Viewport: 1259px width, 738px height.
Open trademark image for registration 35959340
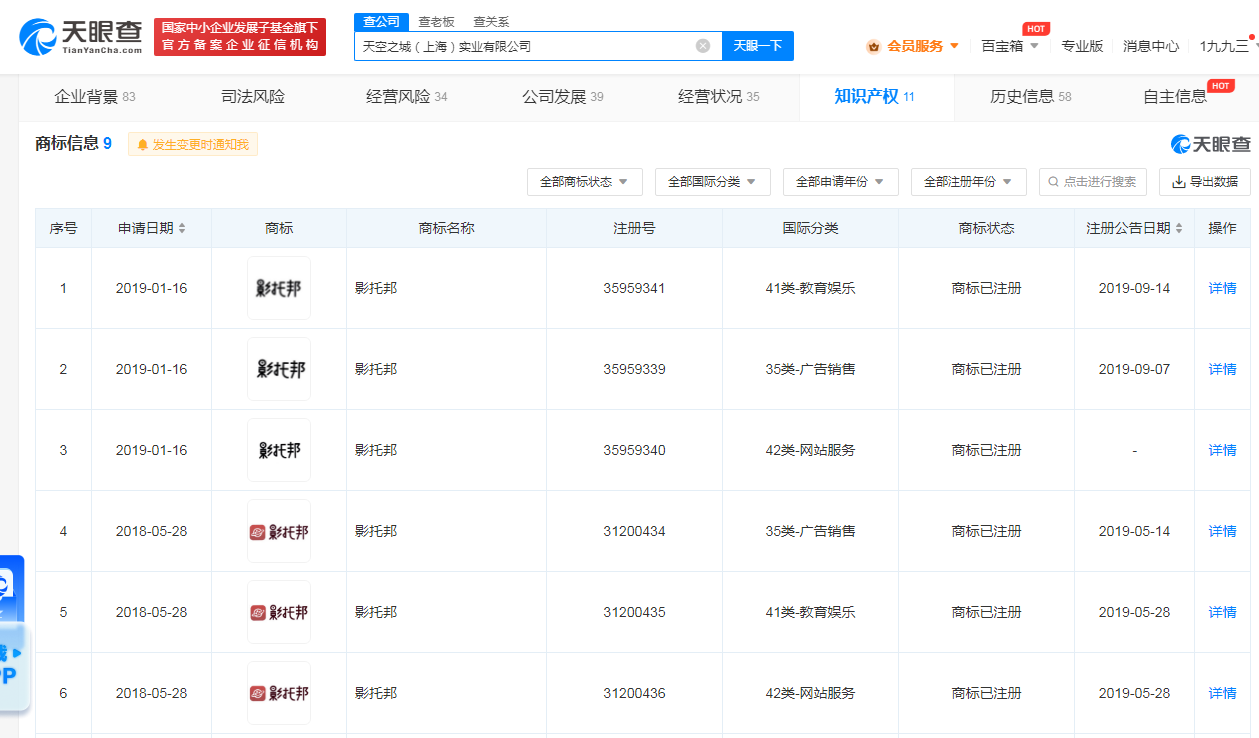[x=279, y=450]
